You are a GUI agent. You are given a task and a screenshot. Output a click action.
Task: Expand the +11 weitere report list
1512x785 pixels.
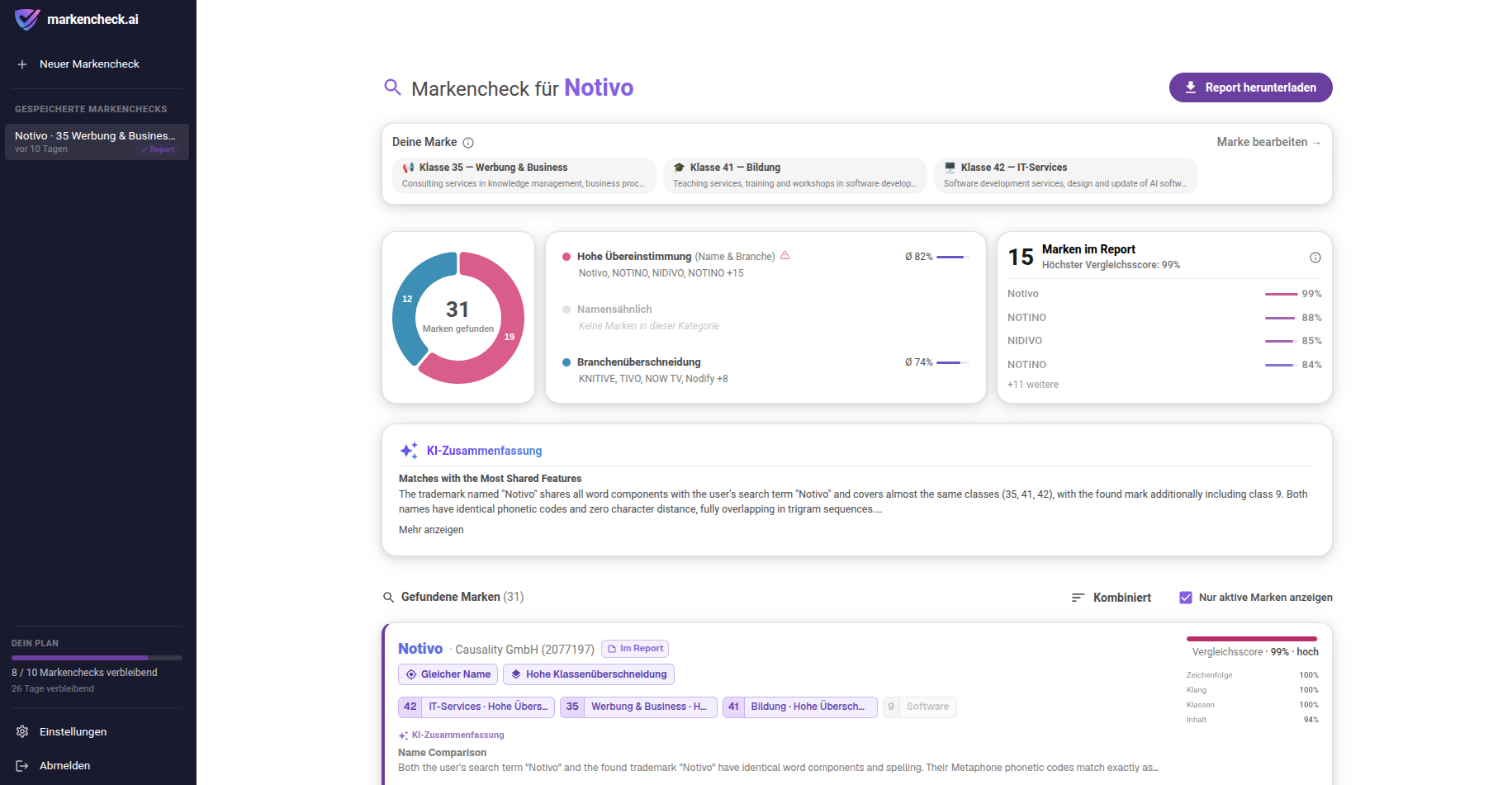pyautogui.click(x=1033, y=385)
